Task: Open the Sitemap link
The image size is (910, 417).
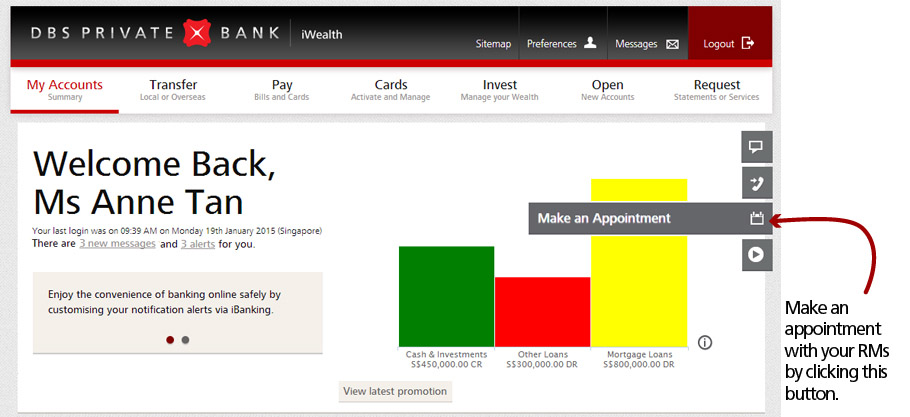Action: [x=493, y=44]
